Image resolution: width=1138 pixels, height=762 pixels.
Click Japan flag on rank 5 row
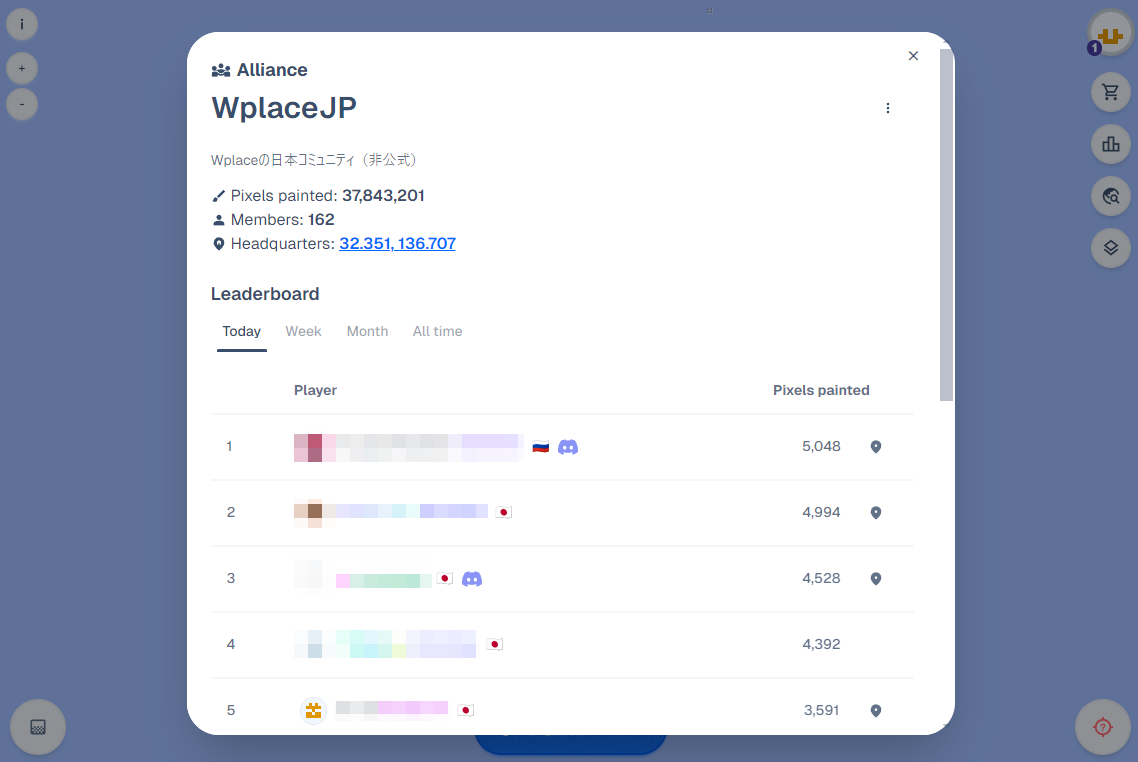click(466, 710)
